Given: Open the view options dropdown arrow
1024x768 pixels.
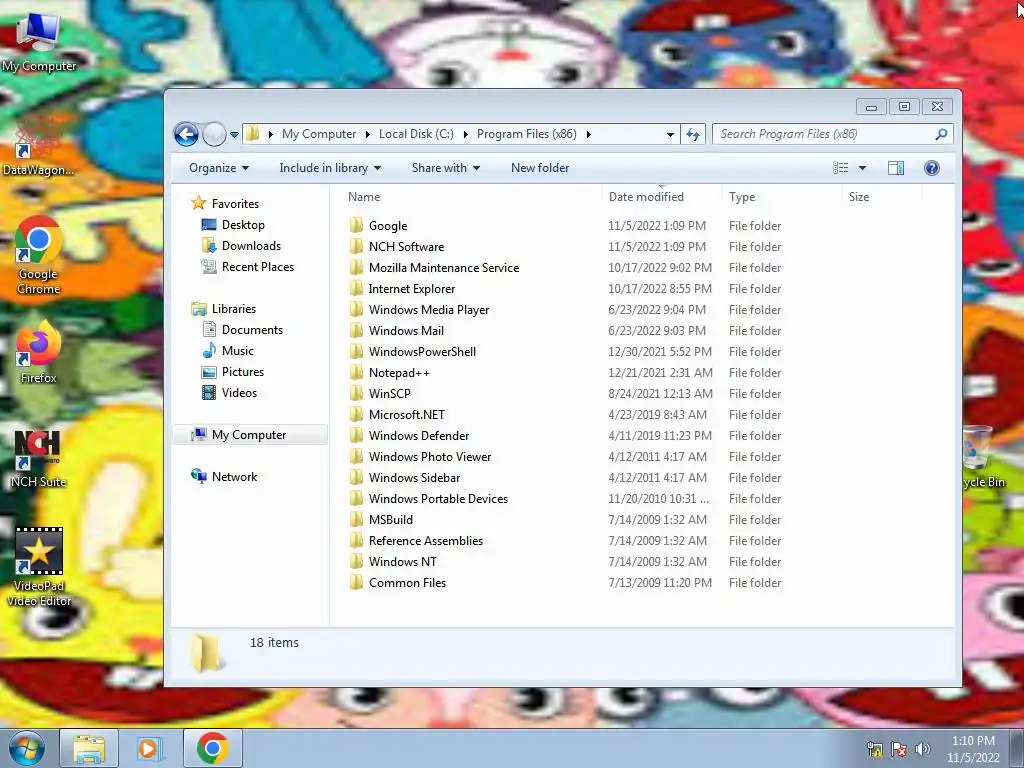Looking at the screenshot, I should pos(862,168).
